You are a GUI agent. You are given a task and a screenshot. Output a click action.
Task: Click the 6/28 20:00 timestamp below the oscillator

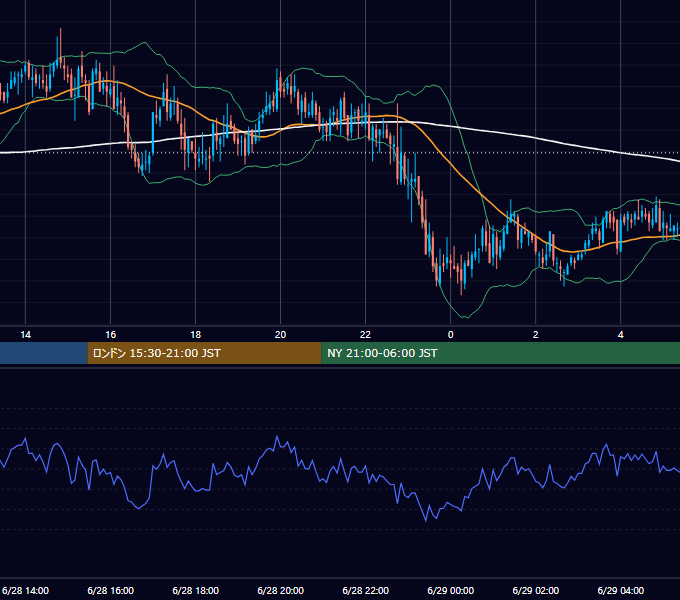281,590
